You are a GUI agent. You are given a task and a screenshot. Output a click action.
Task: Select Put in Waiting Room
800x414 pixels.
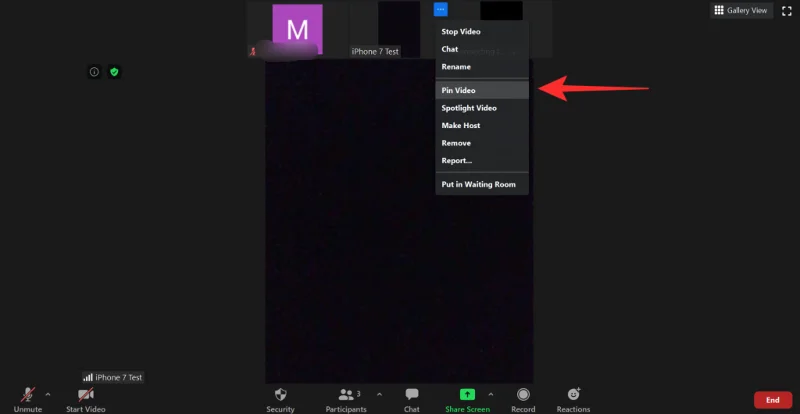tap(482, 184)
